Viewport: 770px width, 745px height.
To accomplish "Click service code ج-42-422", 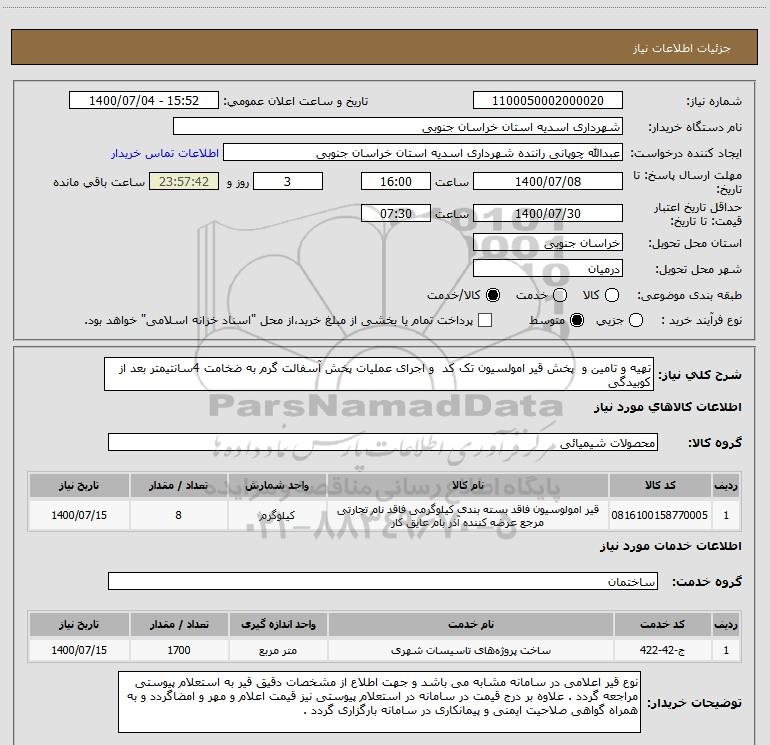I will pos(662,650).
